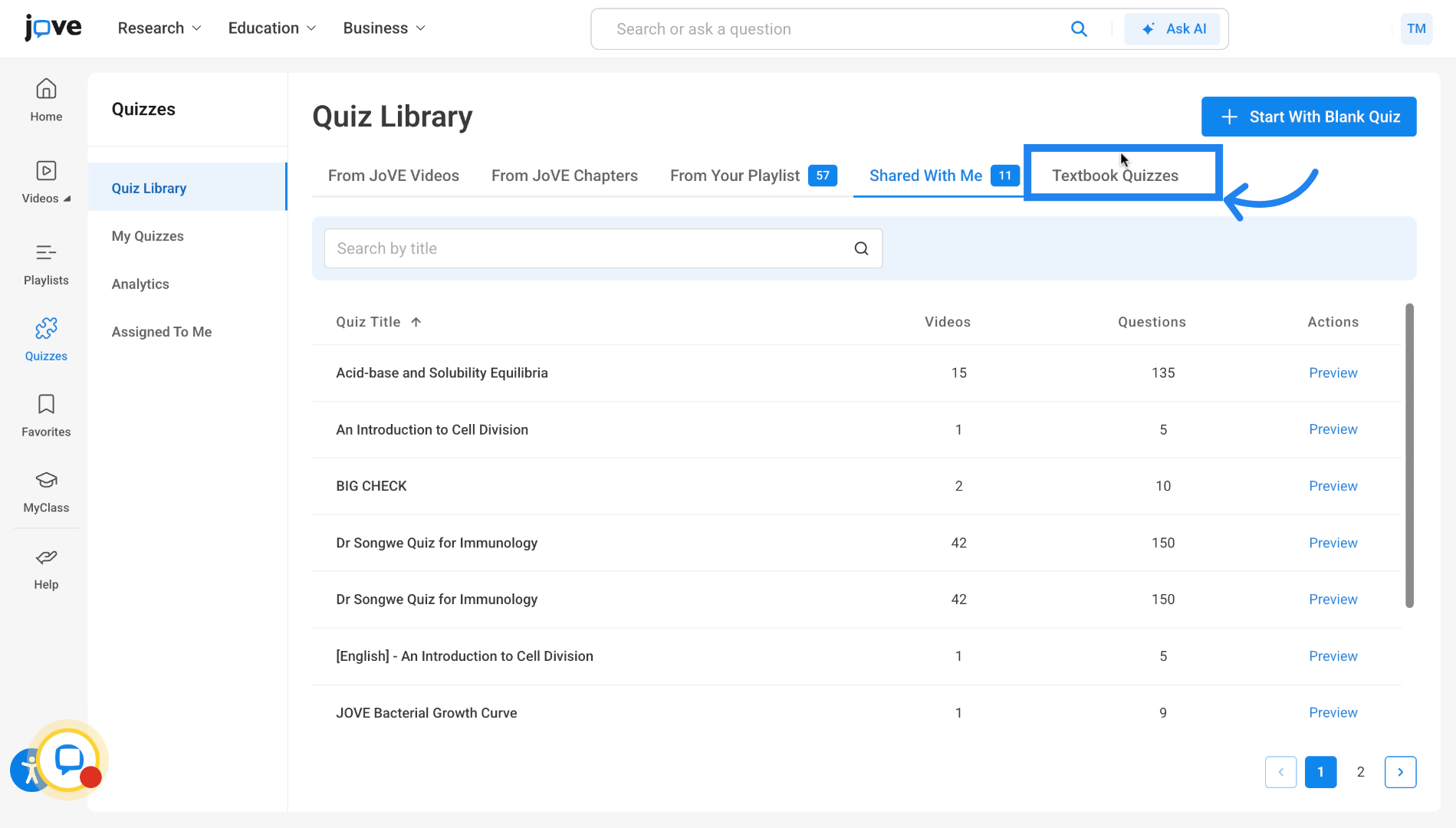Go to next page of results
The width and height of the screenshot is (1456, 828).
coord(1400,772)
